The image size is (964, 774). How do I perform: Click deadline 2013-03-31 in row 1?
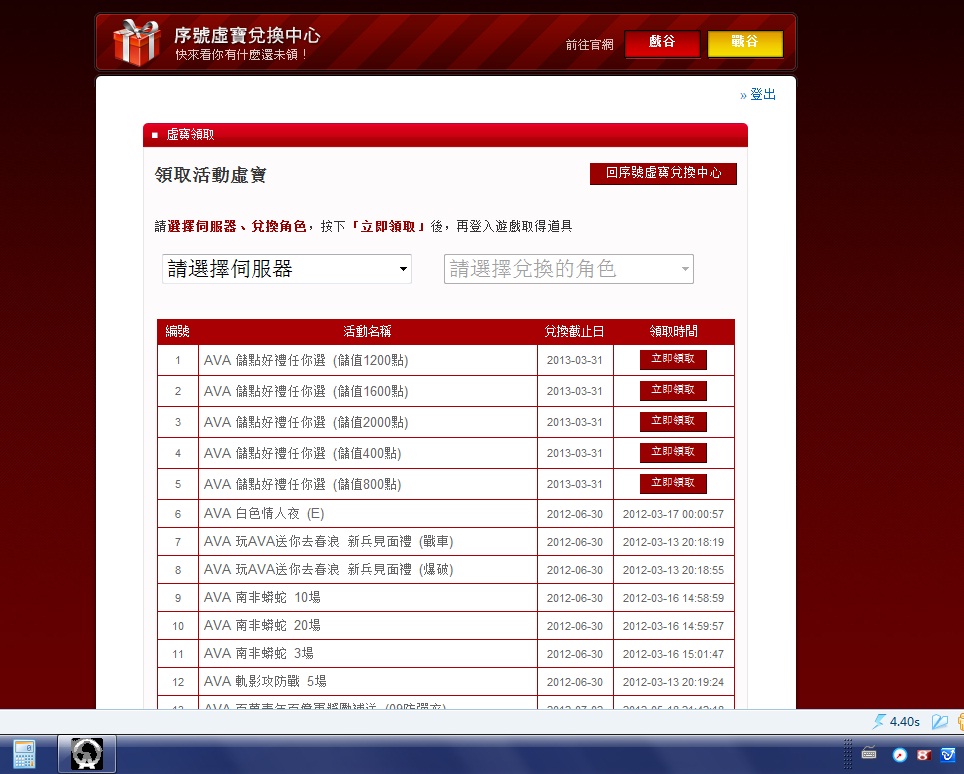575,360
